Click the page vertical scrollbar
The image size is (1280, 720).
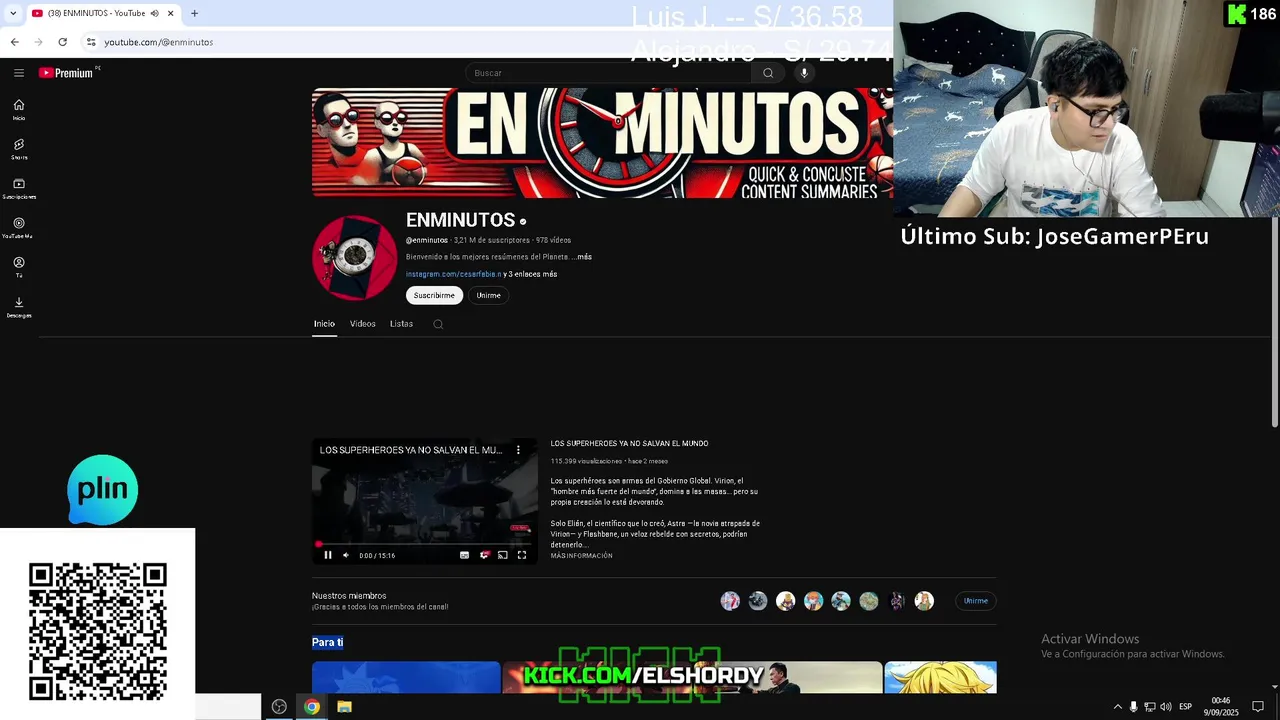pos(1274,320)
